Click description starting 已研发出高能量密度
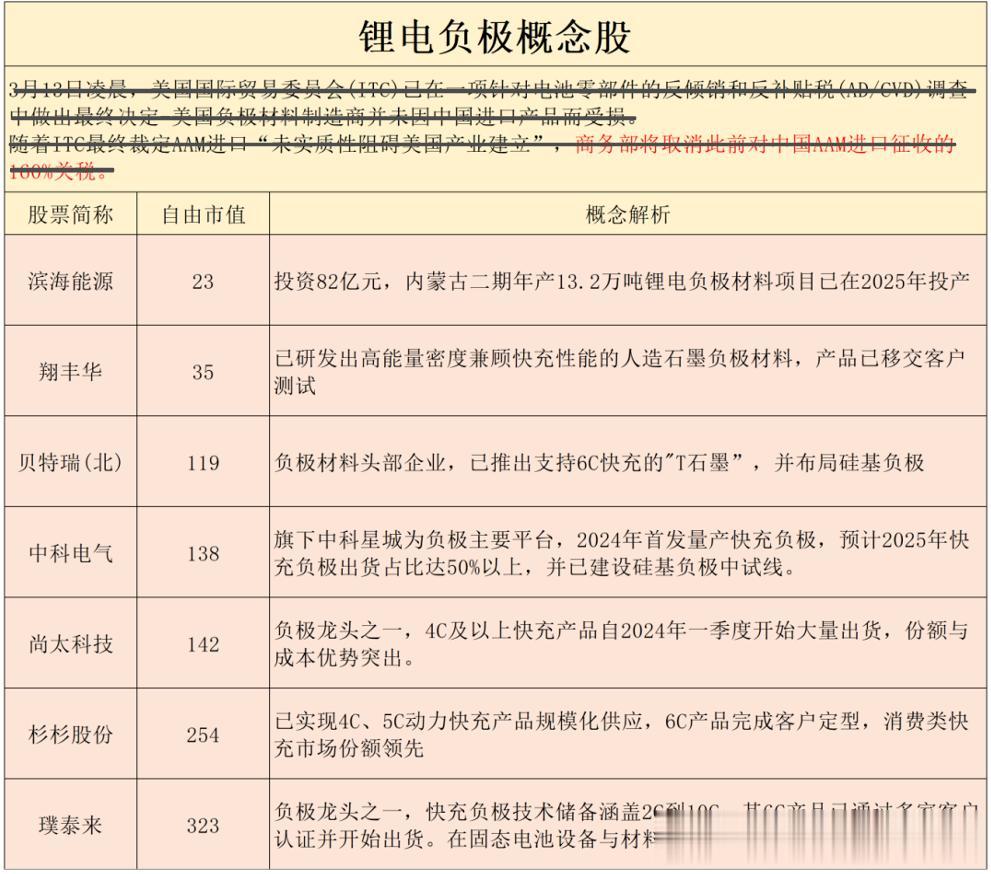991x874 pixels. point(620,372)
